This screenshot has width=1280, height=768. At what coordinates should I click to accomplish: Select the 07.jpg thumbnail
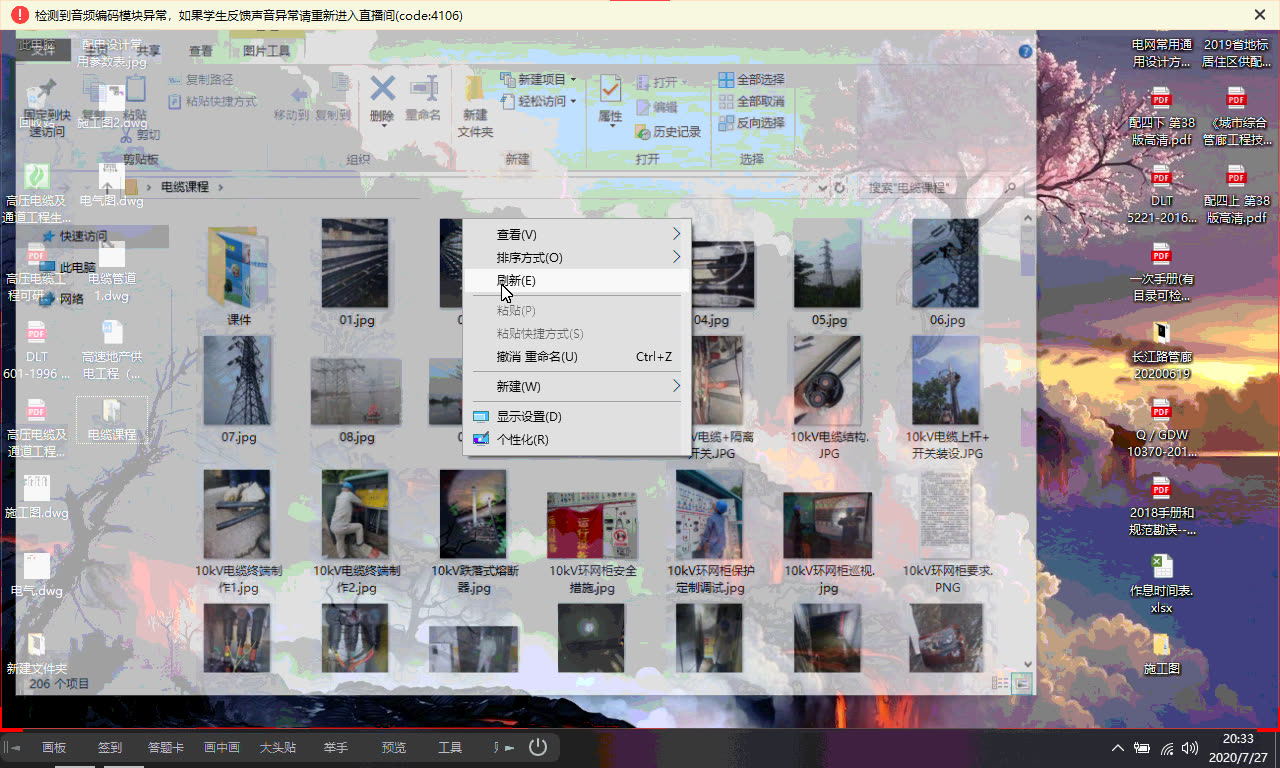(x=239, y=380)
